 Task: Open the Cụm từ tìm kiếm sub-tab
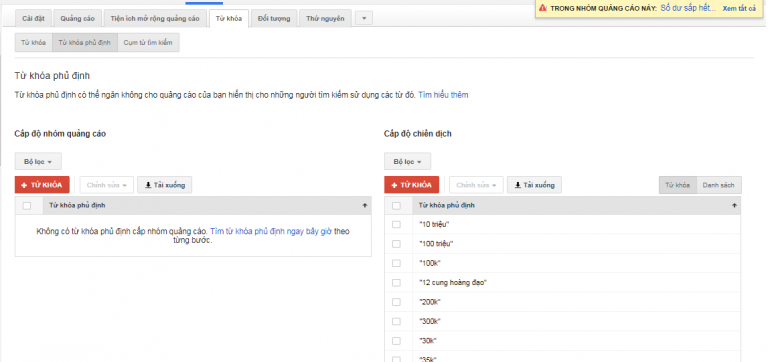click(148, 43)
